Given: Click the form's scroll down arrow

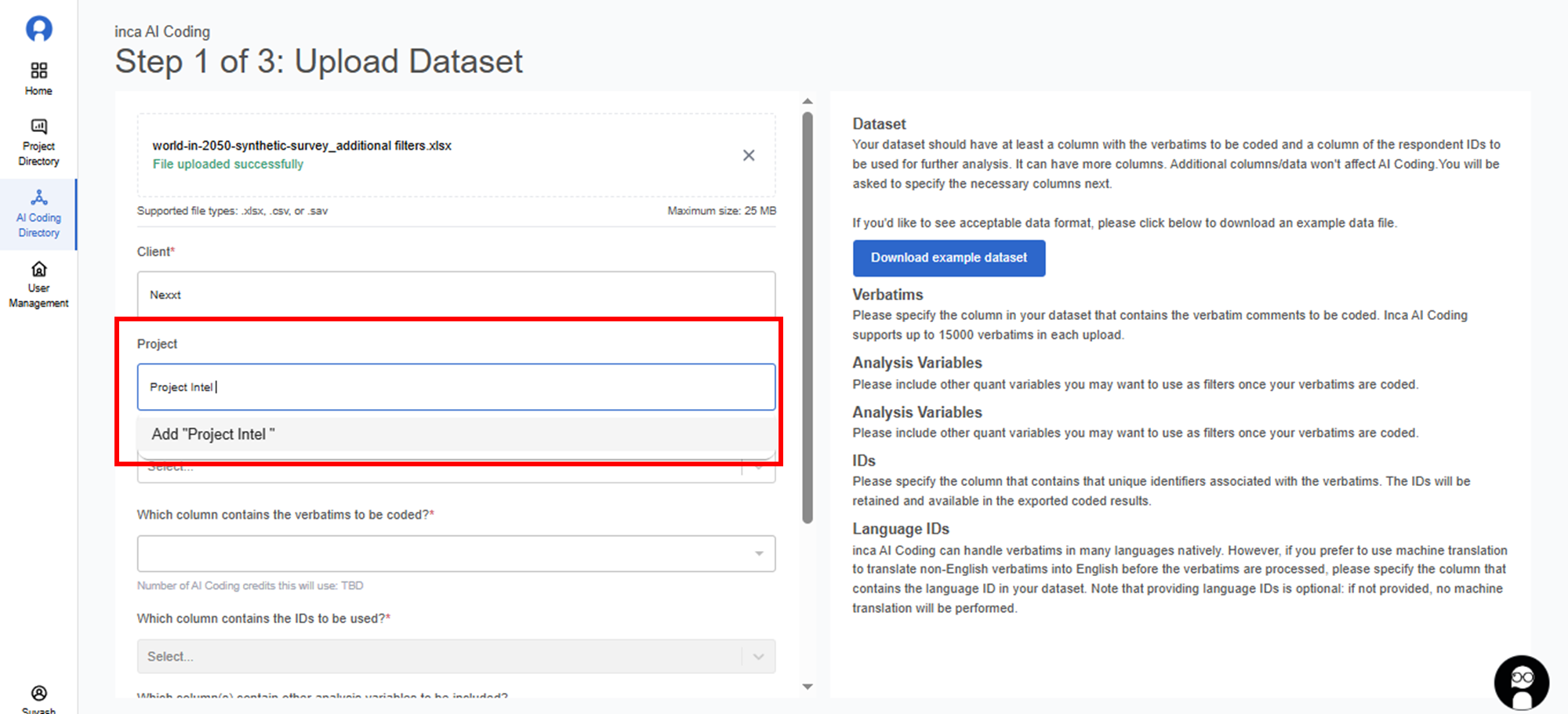Looking at the screenshot, I should [808, 687].
